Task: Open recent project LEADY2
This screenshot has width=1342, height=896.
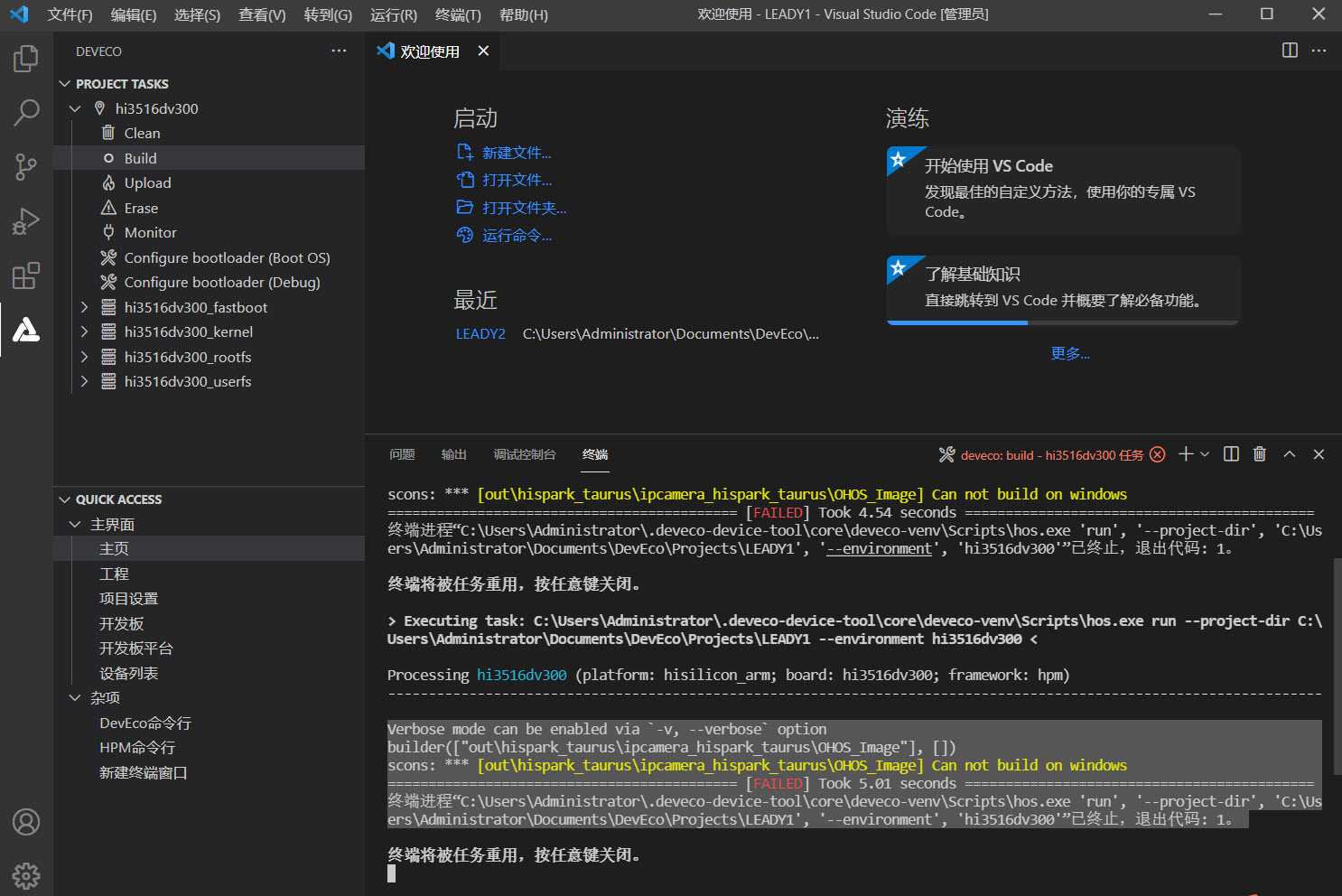Action: [x=480, y=333]
